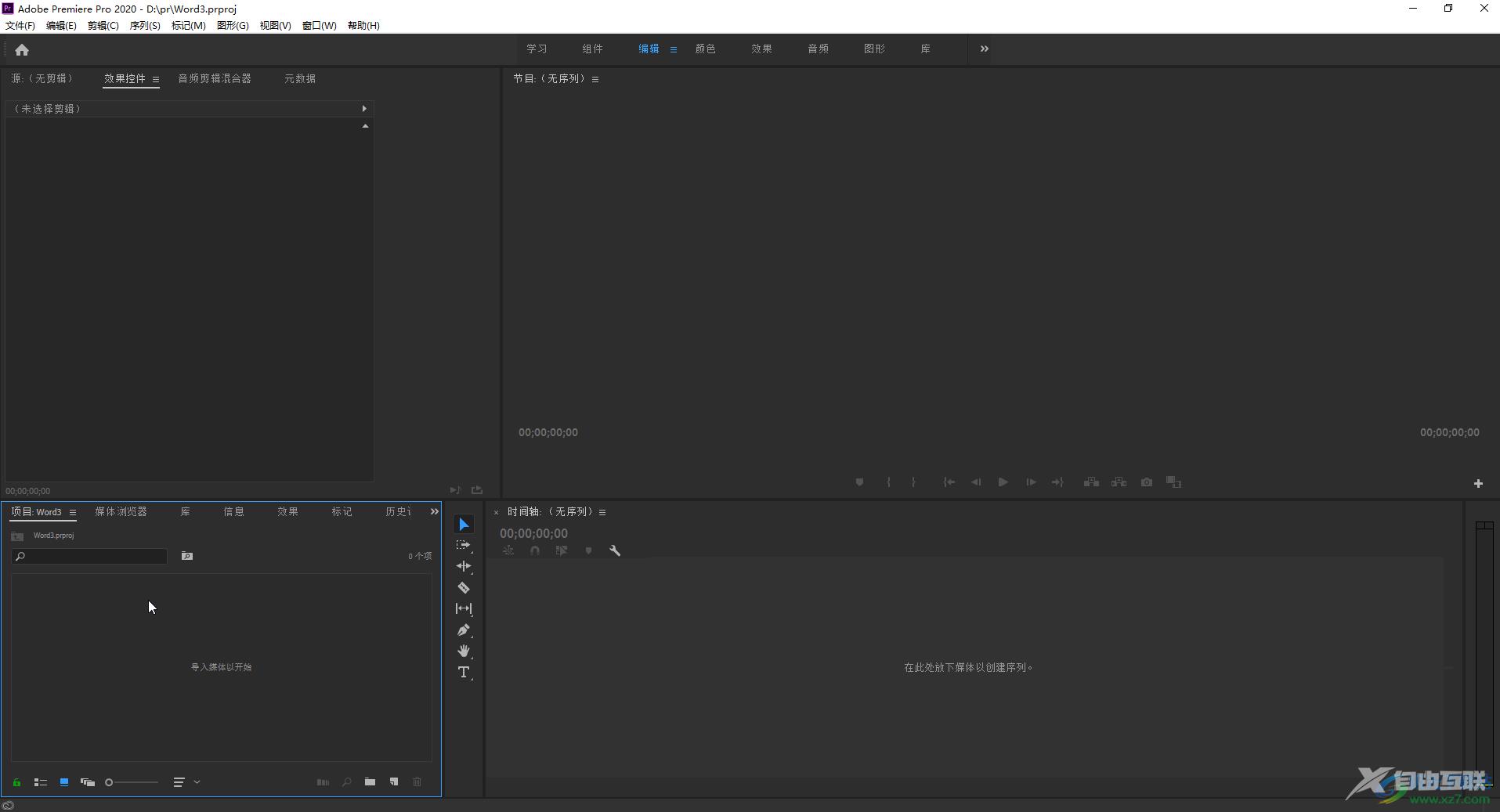The width and height of the screenshot is (1500, 812).
Task: Click the play-audio icon in Effect Controls footer
Action: 455,490
